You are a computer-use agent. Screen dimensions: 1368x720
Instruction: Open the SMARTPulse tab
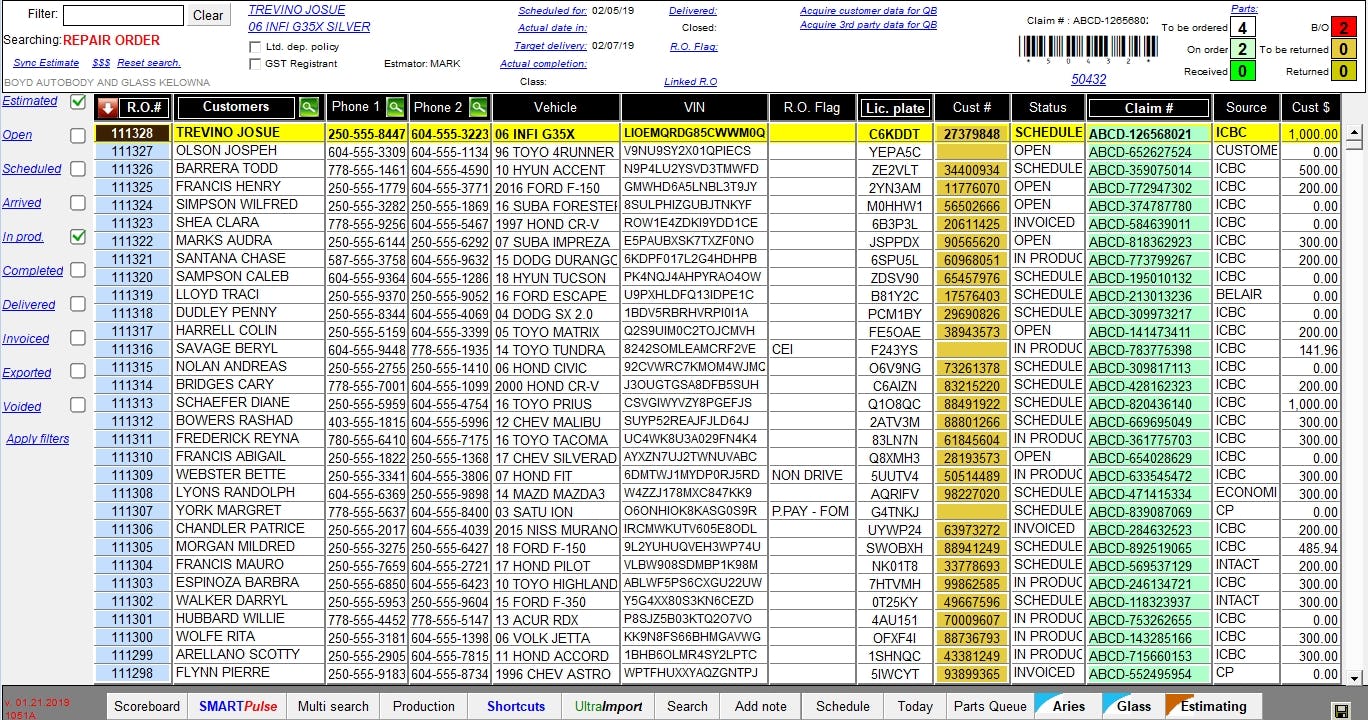coord(237,706)
